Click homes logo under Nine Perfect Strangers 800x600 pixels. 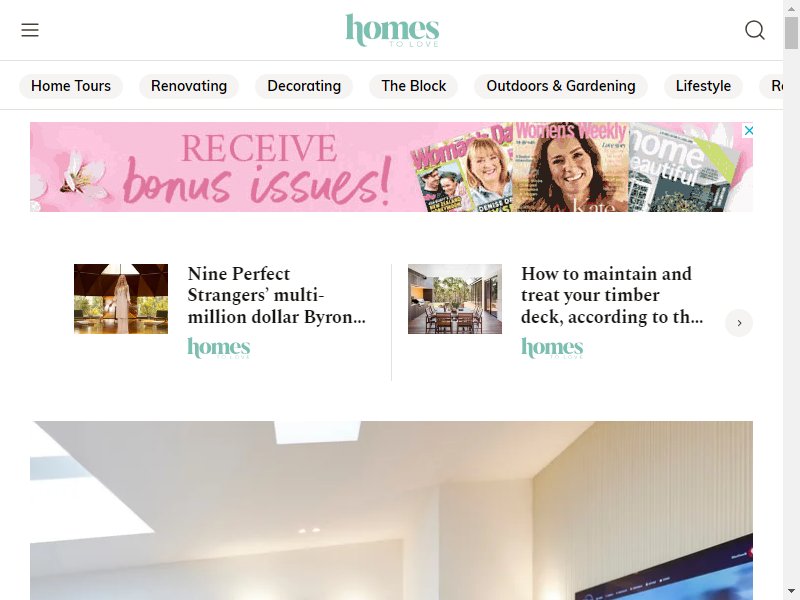219,348
